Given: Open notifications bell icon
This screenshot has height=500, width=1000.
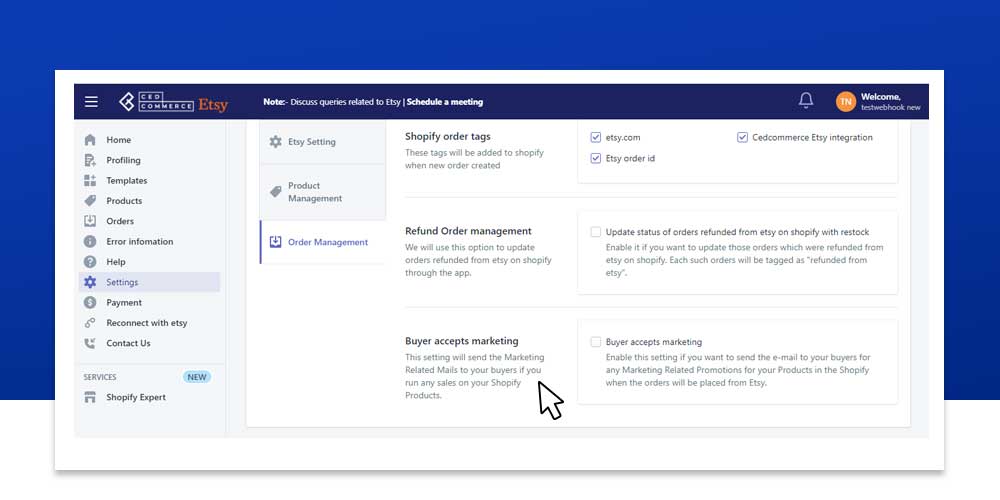Looking at the screenshot, I should tap(806, 101).
